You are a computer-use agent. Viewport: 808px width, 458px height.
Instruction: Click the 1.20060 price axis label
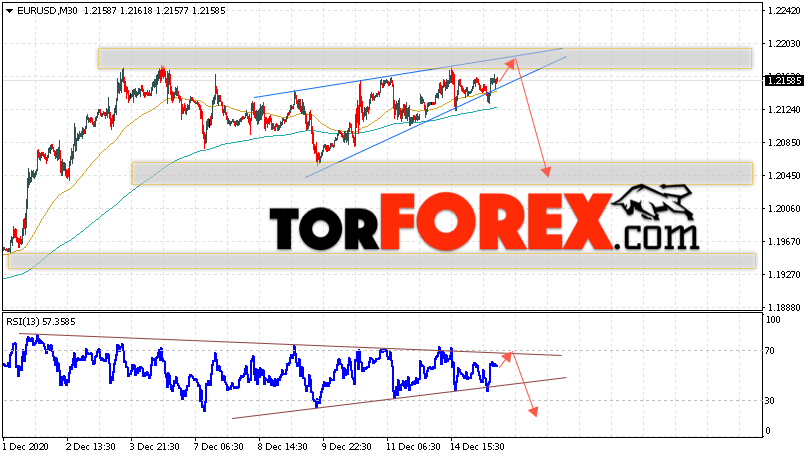784,209
